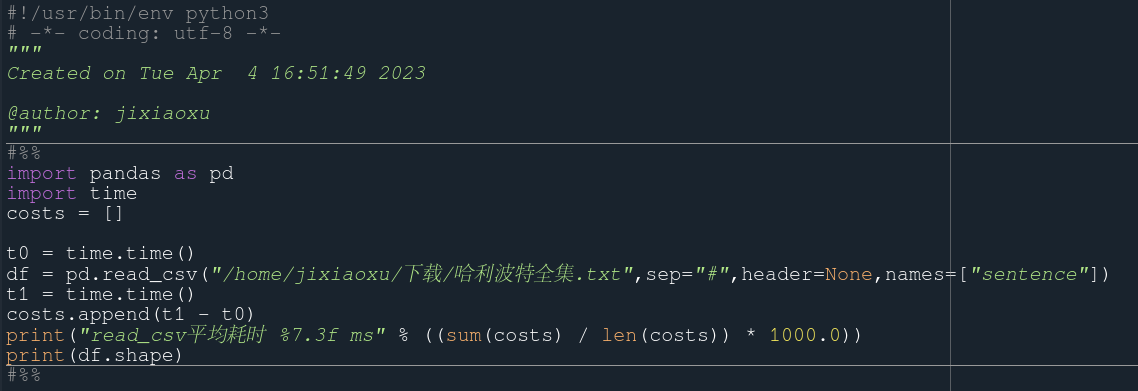Click the "t0 = time.time()" line

click(x=102, y=254)
